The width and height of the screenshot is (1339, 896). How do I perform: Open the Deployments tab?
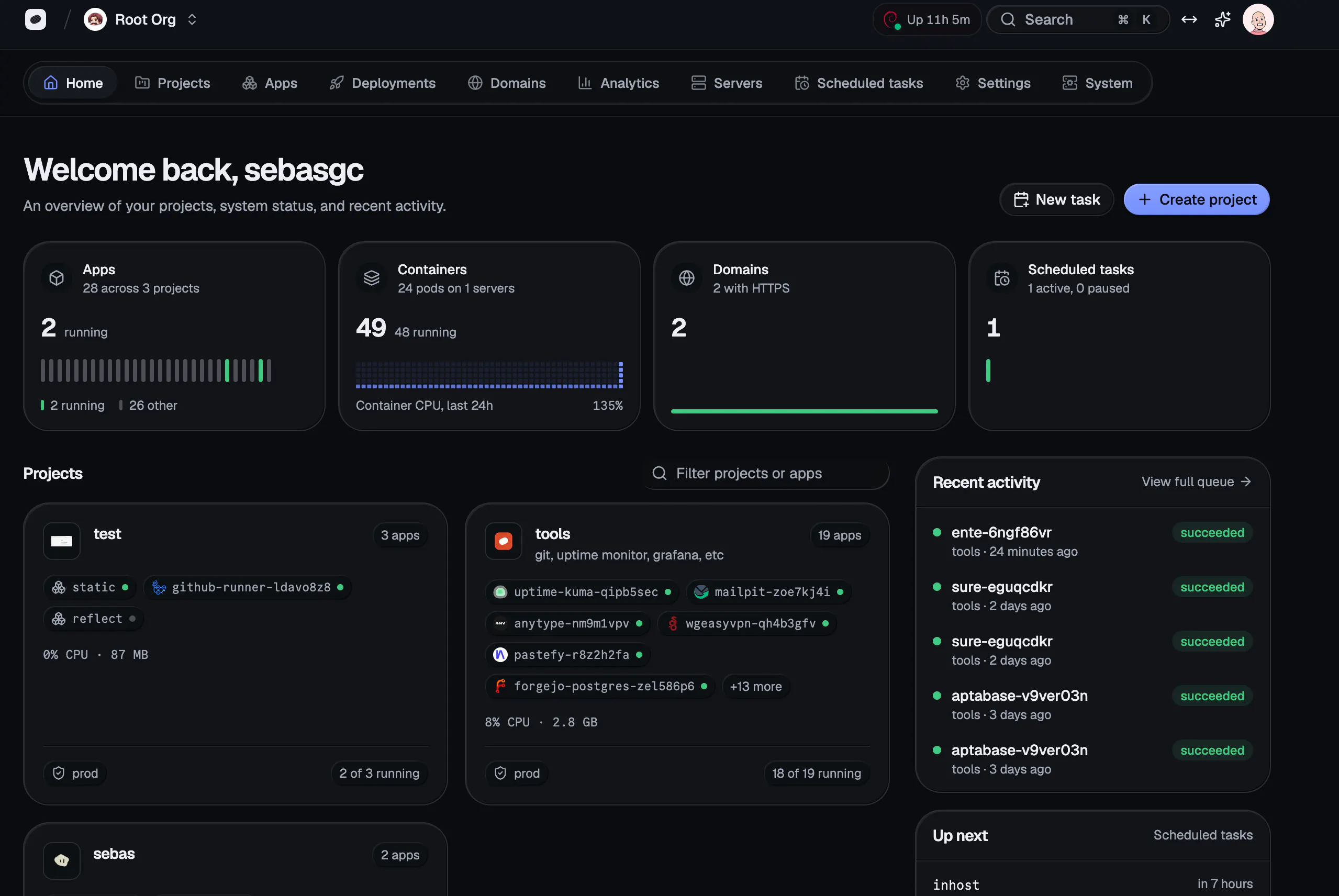click(382, 83)
